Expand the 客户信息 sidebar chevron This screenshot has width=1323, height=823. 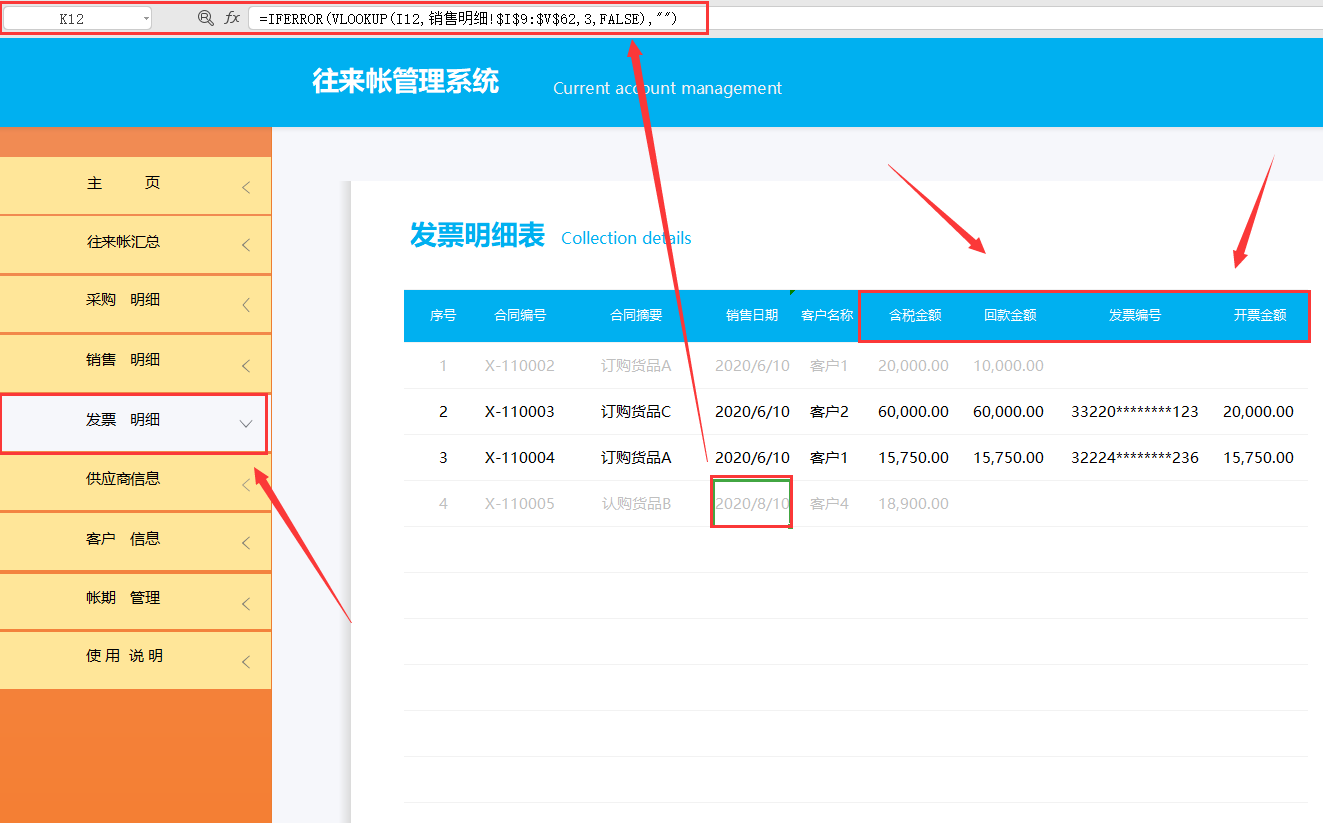[246, 542]
